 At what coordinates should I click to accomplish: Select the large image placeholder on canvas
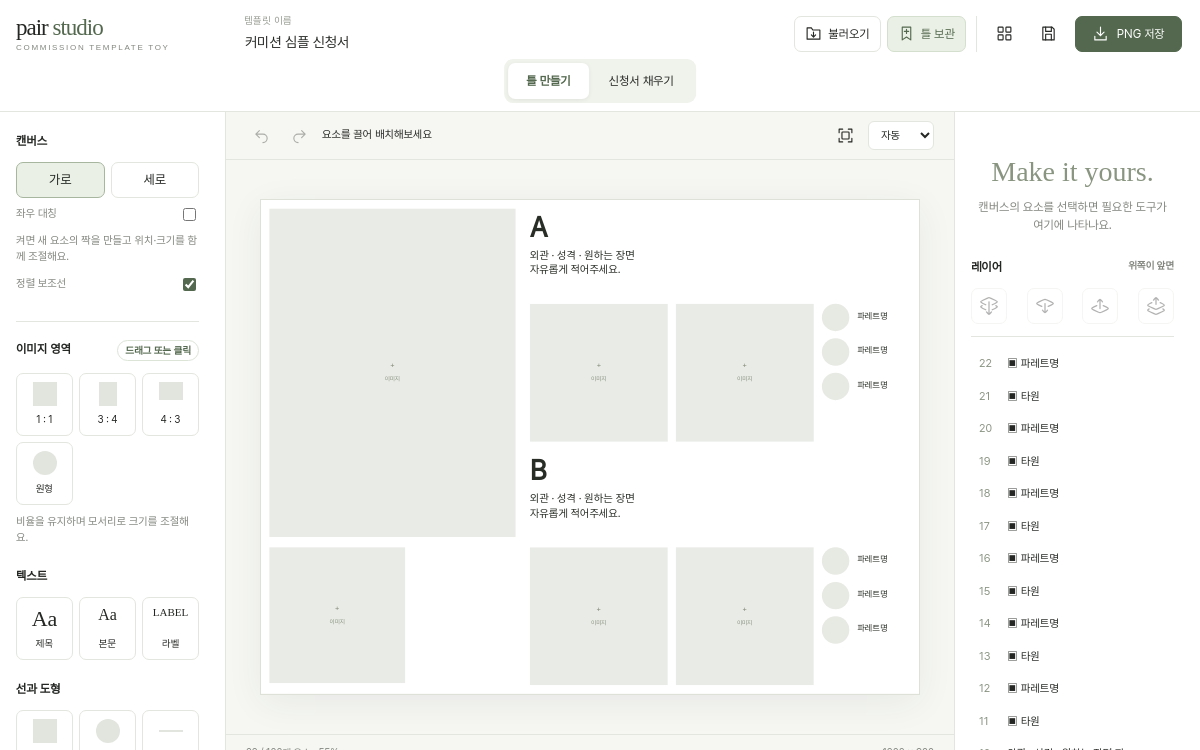(392, 373)
